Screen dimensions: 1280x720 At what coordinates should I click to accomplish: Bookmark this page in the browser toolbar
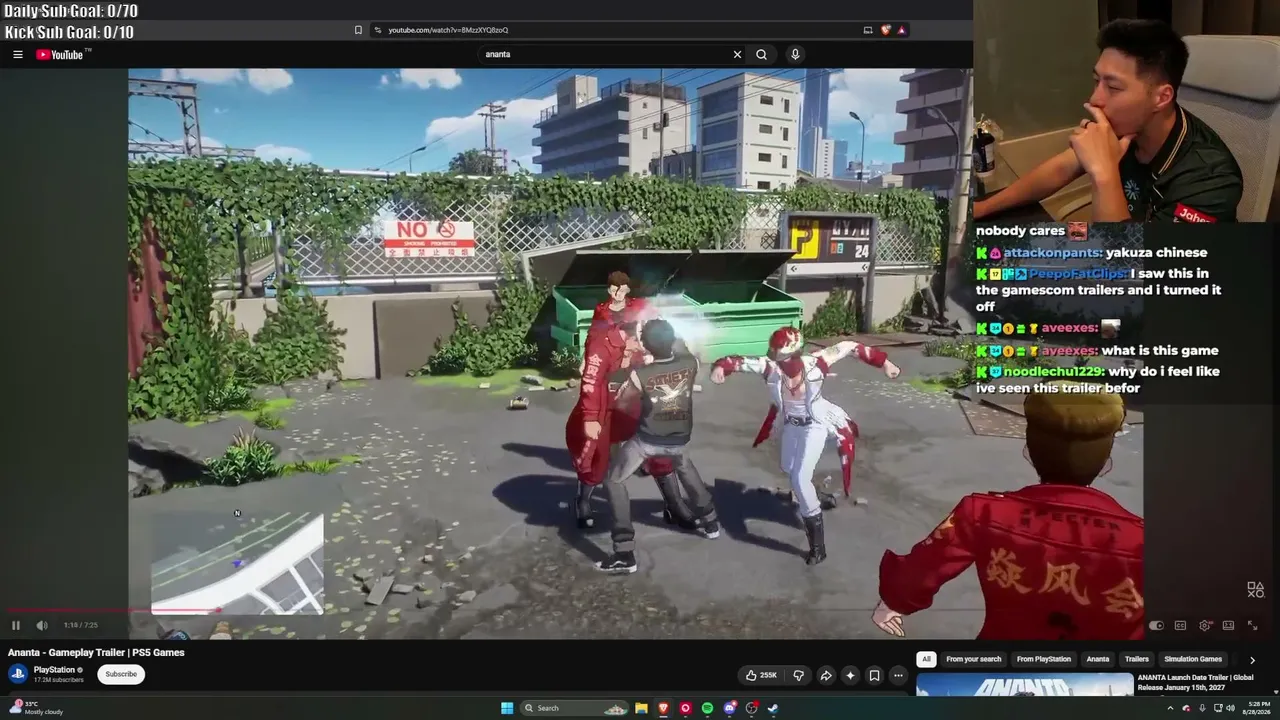[x=358, y=30]
